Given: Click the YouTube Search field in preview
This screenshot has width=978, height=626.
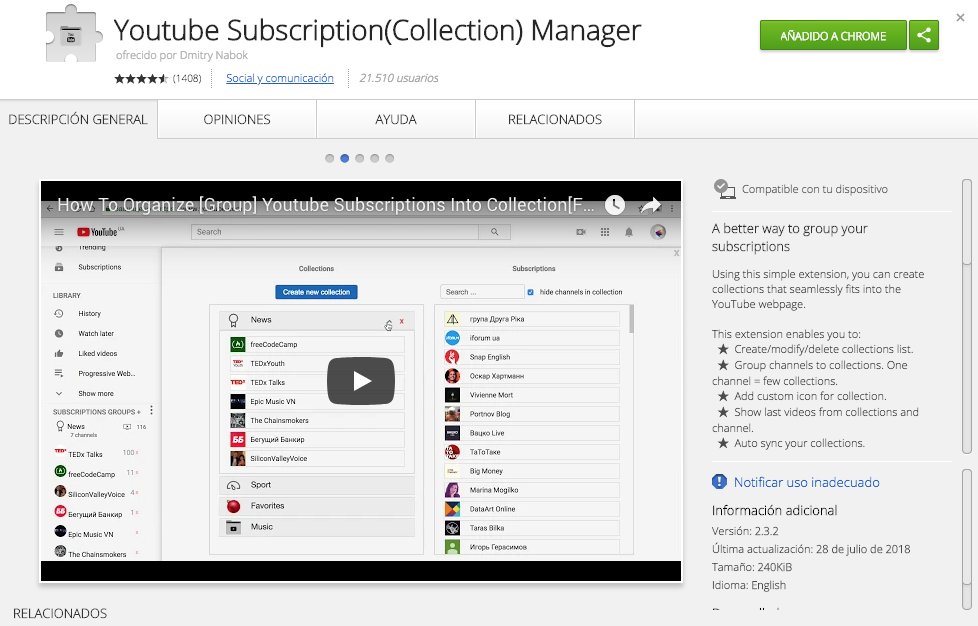Looking at the screenshot, I should (x=335, y=232).
